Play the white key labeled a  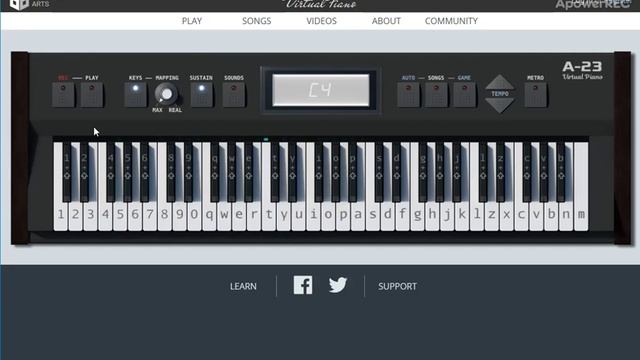pyautogui.click(x=358, y=214)
